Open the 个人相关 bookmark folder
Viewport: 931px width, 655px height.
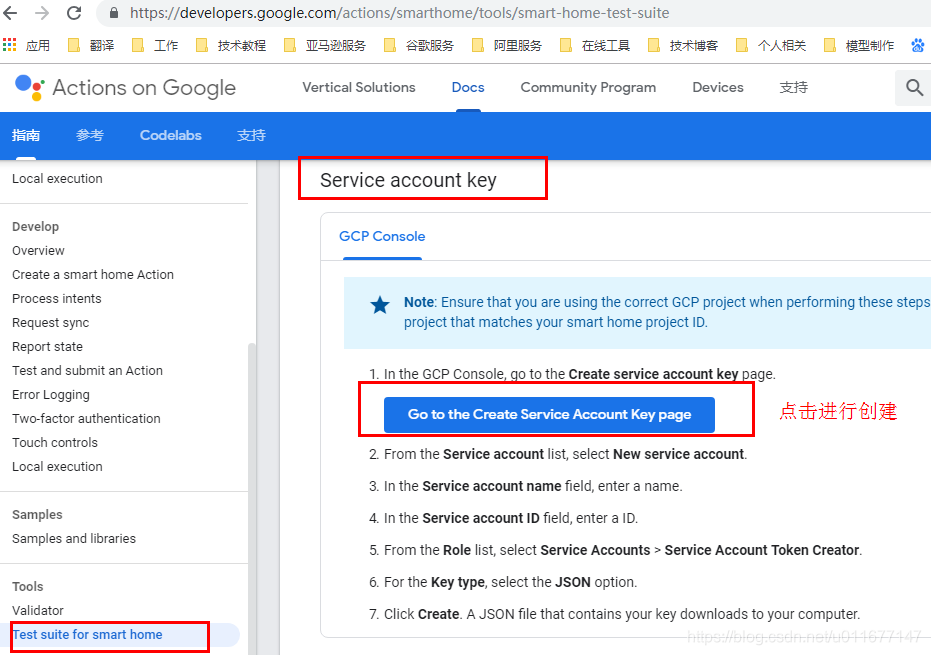(x=771, y=45)
